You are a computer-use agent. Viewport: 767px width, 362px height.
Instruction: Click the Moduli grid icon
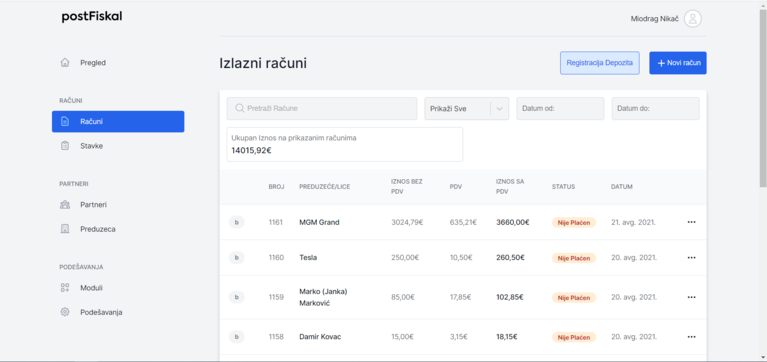(65, 288)
